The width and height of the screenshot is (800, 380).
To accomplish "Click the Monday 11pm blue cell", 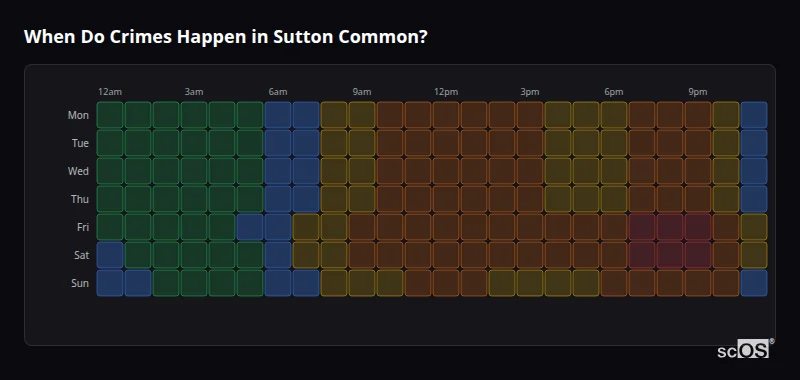I will tap(754, 115).
